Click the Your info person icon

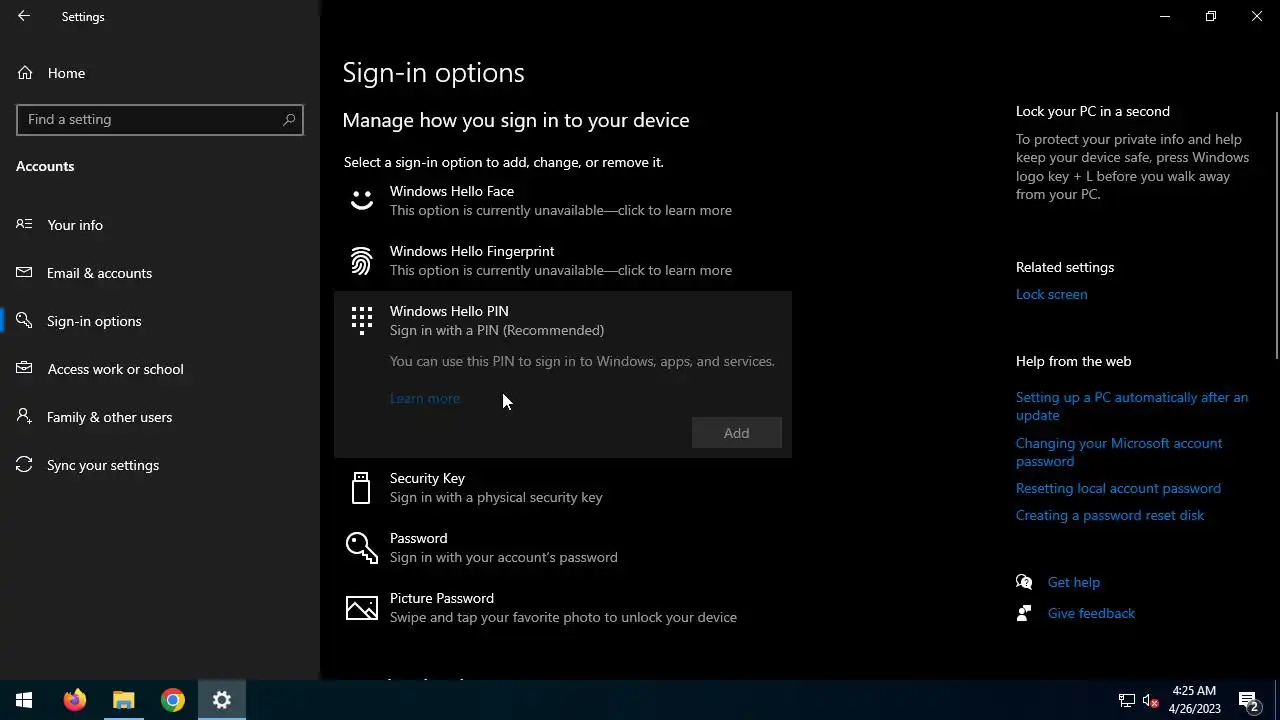point(24,224)
